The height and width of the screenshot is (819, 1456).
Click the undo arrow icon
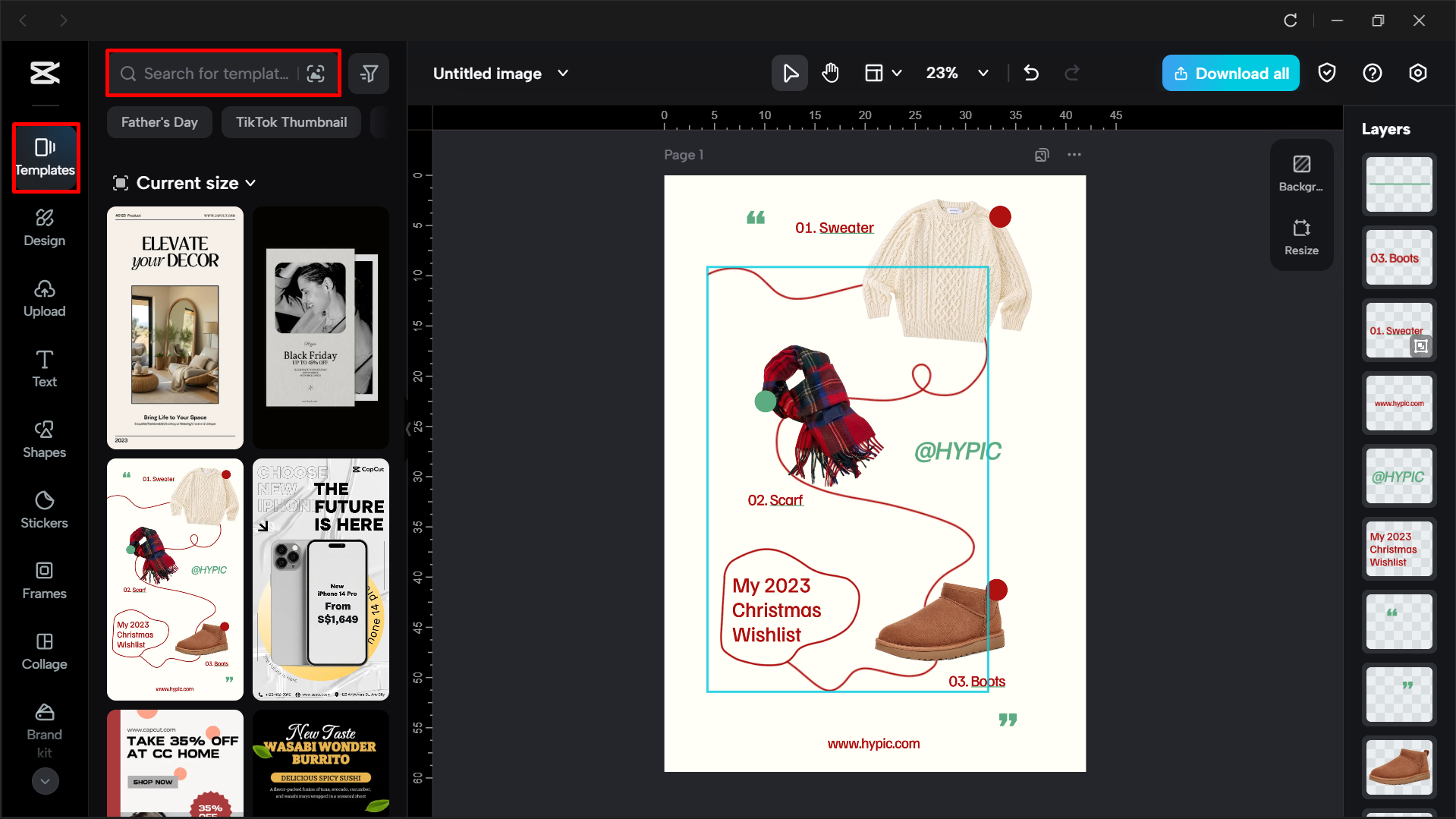coord(1031,74)
